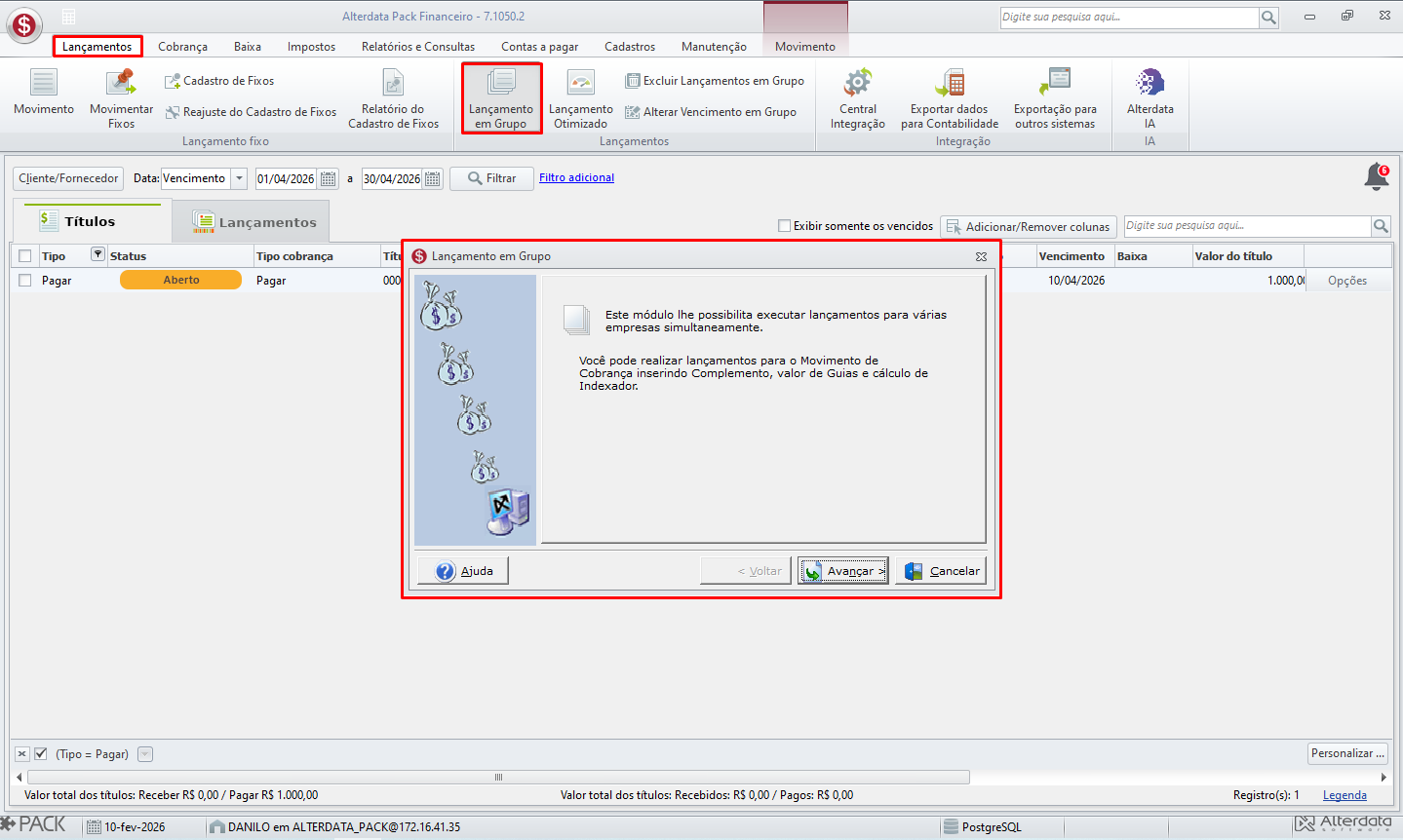1403x840 pixels.
Task: Open the Filtro adicional link
Action: 576,177
